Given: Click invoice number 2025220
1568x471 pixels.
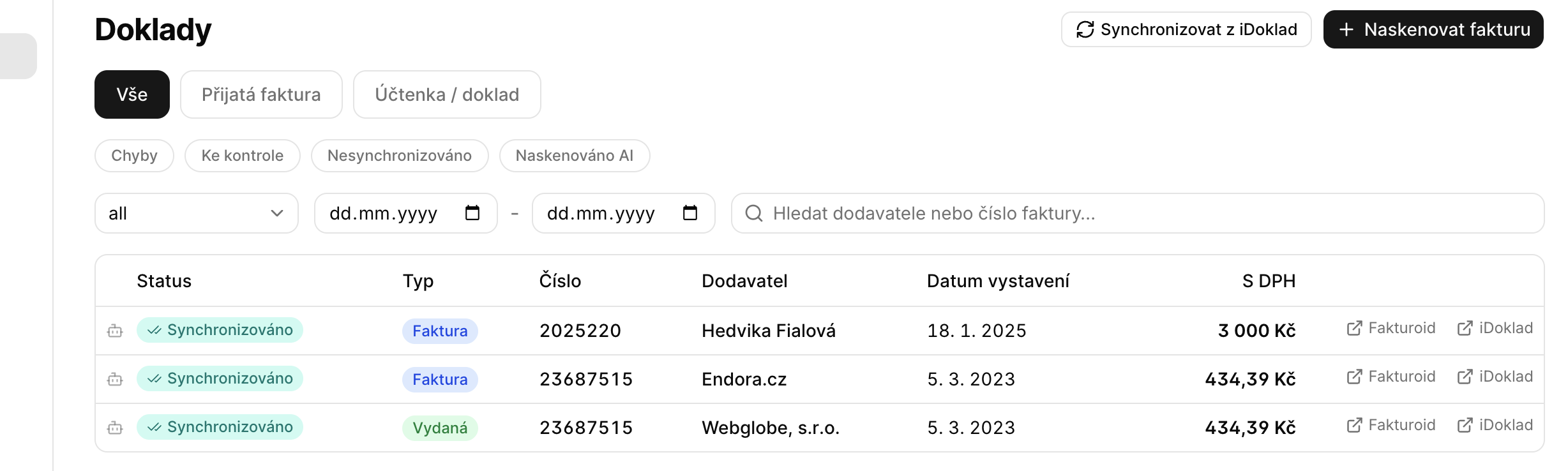Looking at the screenshot, I should point(580,331).
